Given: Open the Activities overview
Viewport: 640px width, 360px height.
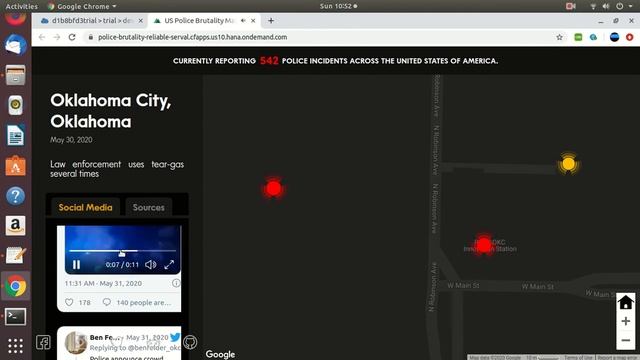Looking at the screenshot, I should point(21,6).
